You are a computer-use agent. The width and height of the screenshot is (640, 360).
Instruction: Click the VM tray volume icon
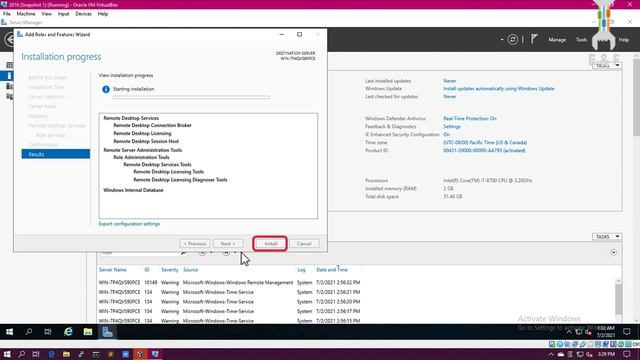coord(588,332)
